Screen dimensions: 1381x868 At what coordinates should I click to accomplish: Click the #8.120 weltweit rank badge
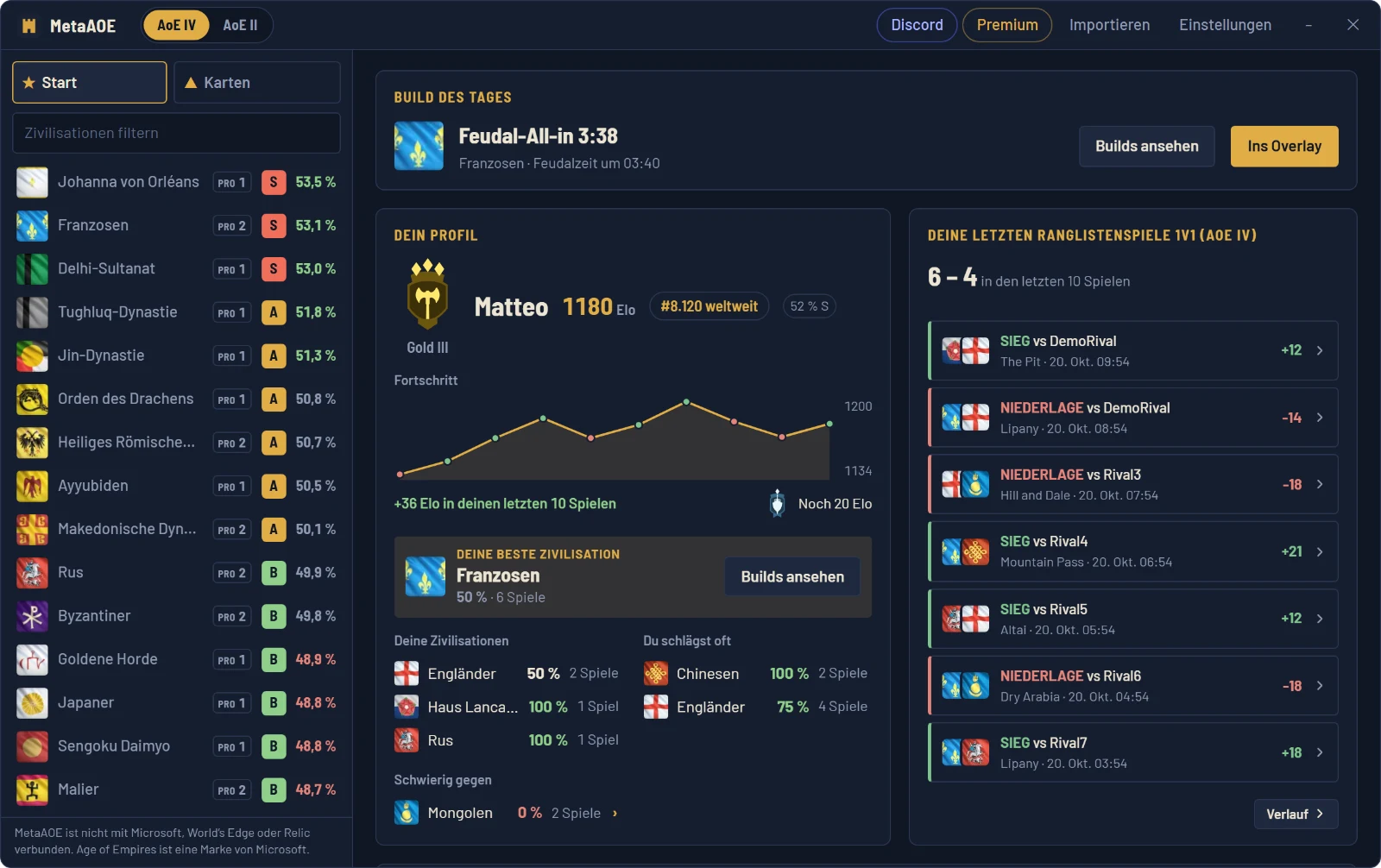point(709,306)
